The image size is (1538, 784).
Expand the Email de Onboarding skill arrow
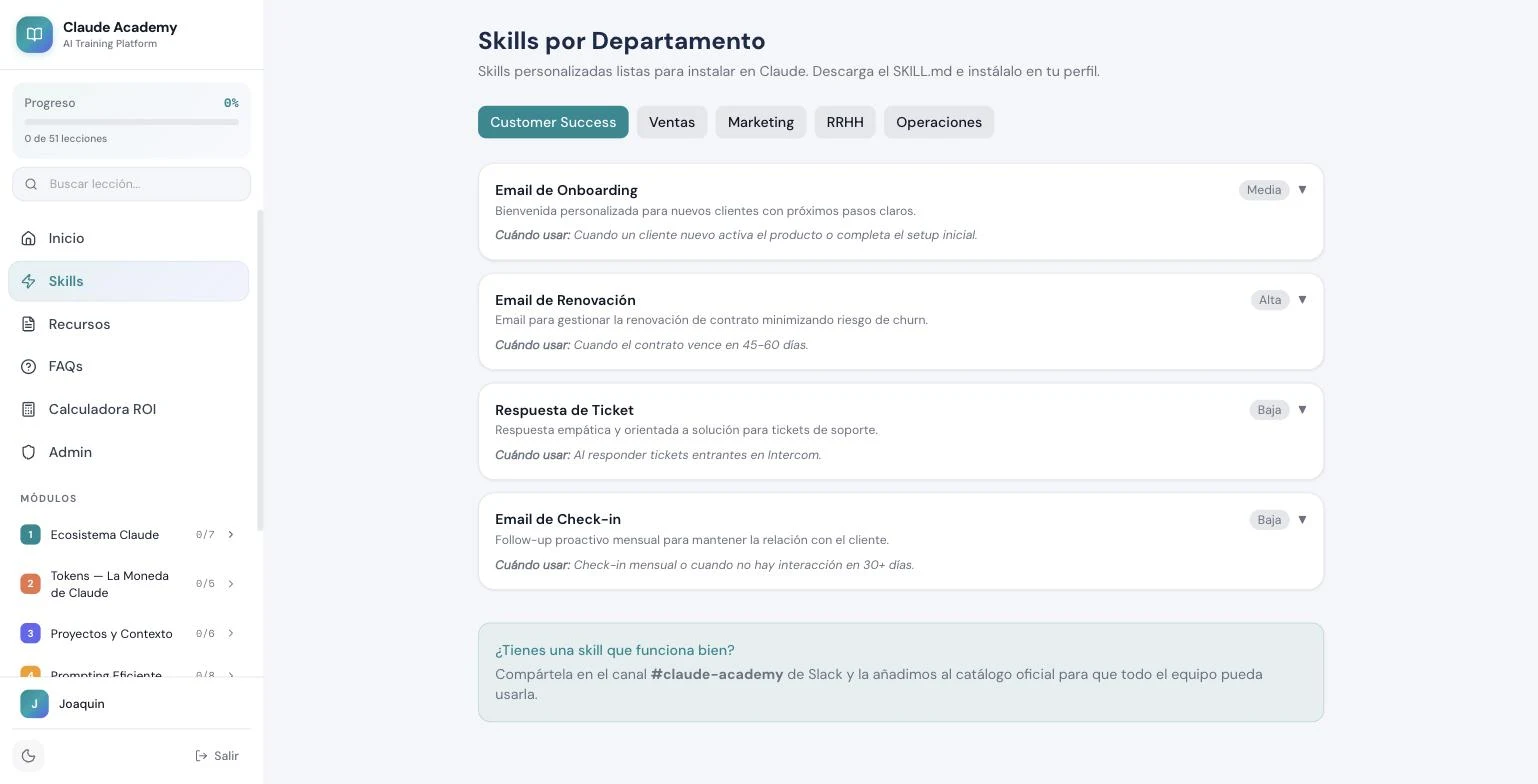click(x=1302, y=190)
